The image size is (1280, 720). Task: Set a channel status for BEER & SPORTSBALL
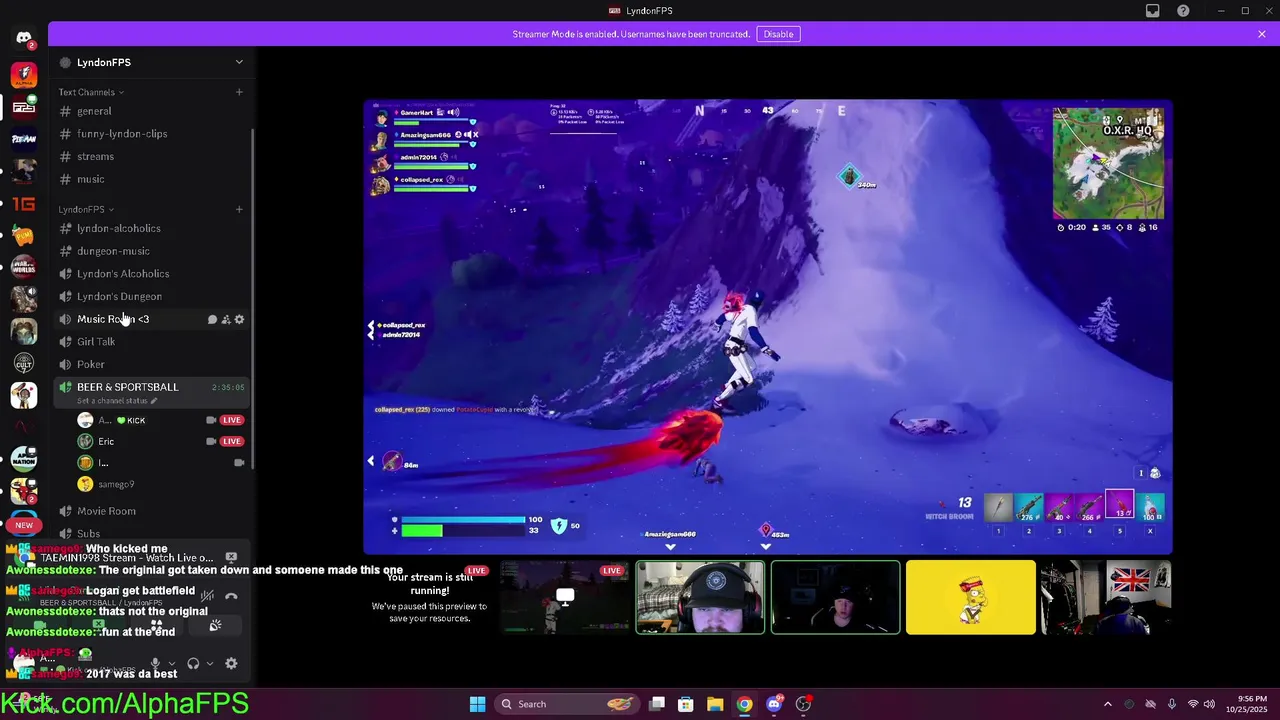(x=117, y=401)
